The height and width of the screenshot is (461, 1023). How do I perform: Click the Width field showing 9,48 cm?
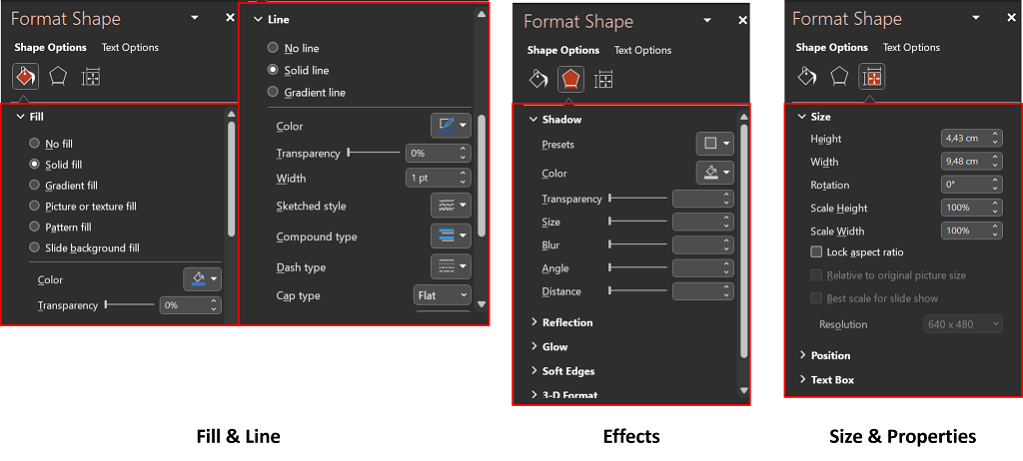(971, 161)
